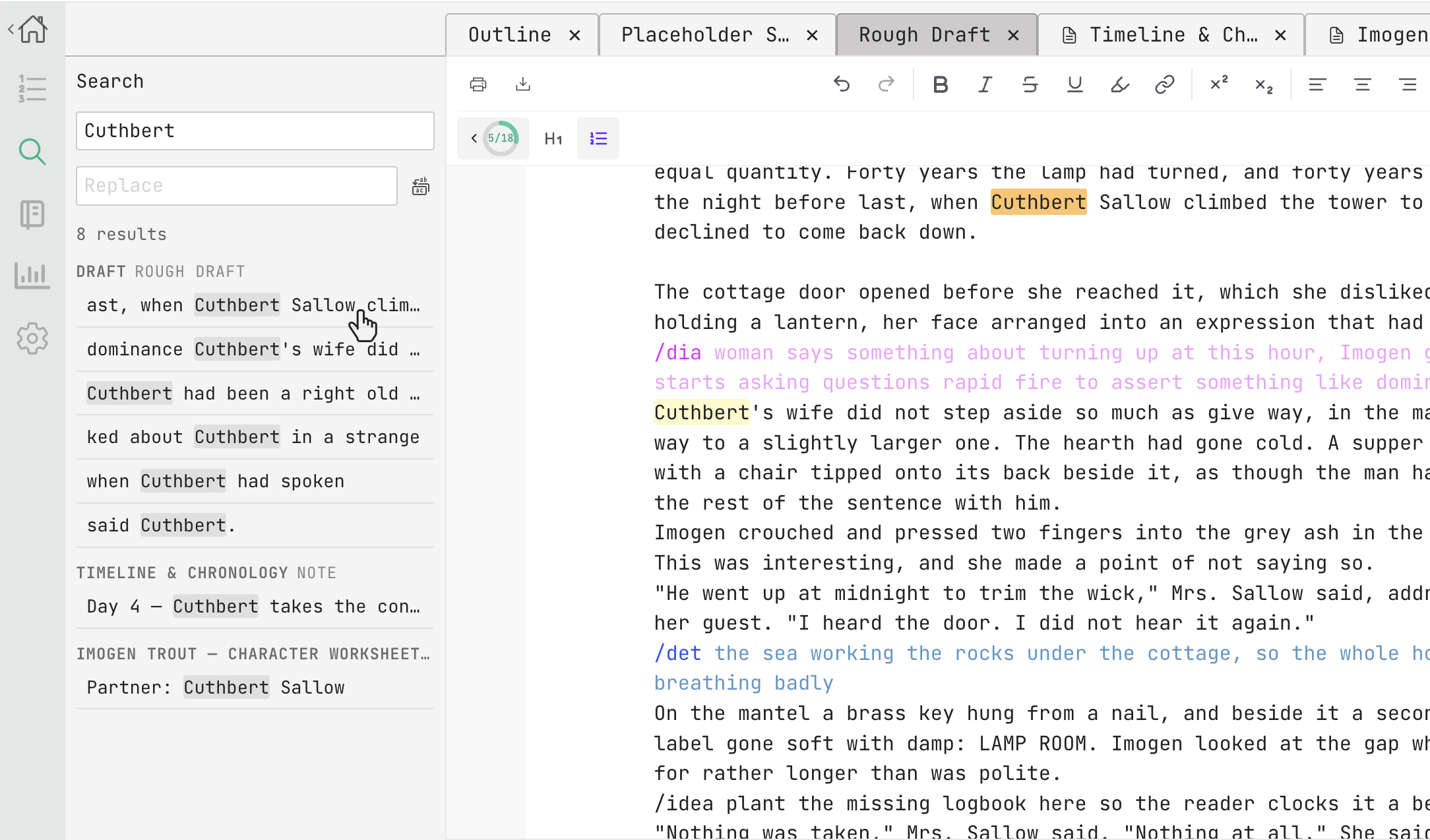
Task: Open the home view icon
Action: [33, 29]
